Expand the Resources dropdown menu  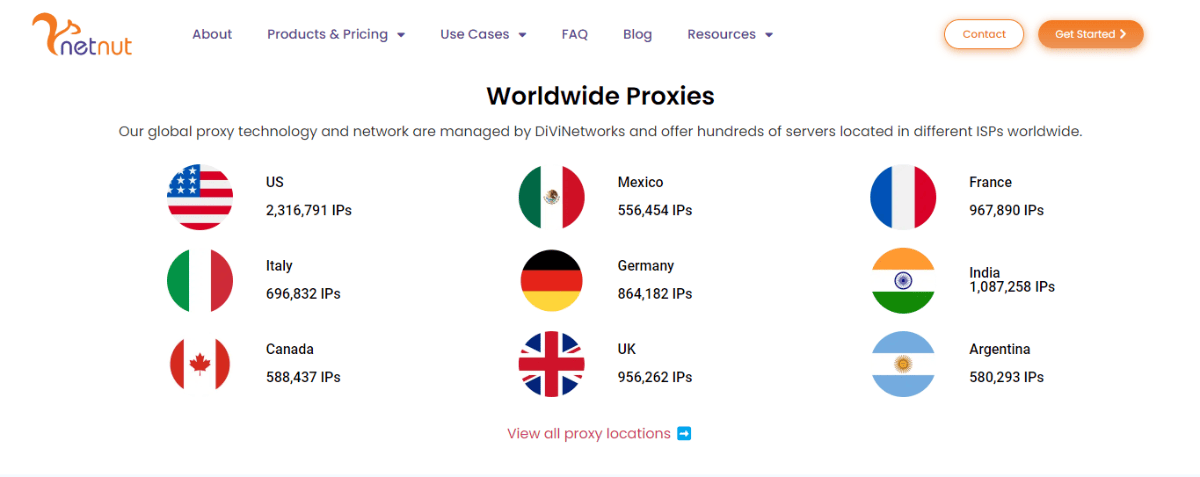click(x=729, y=34)
